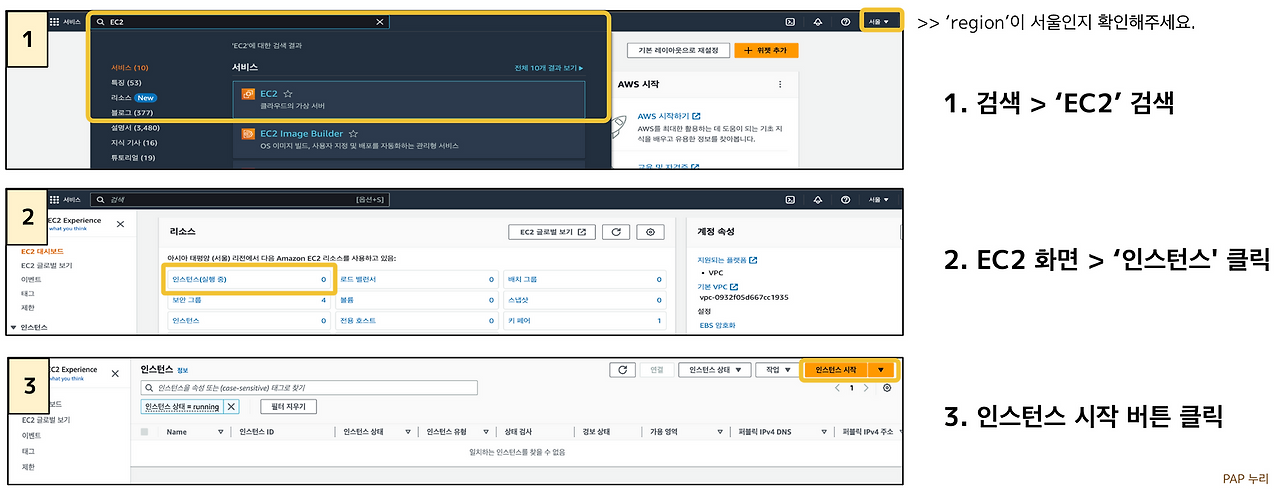Open 서울 region dropdown in second screenshot
The width and height of the screenshot is (1280, 494).
(879, 200)
